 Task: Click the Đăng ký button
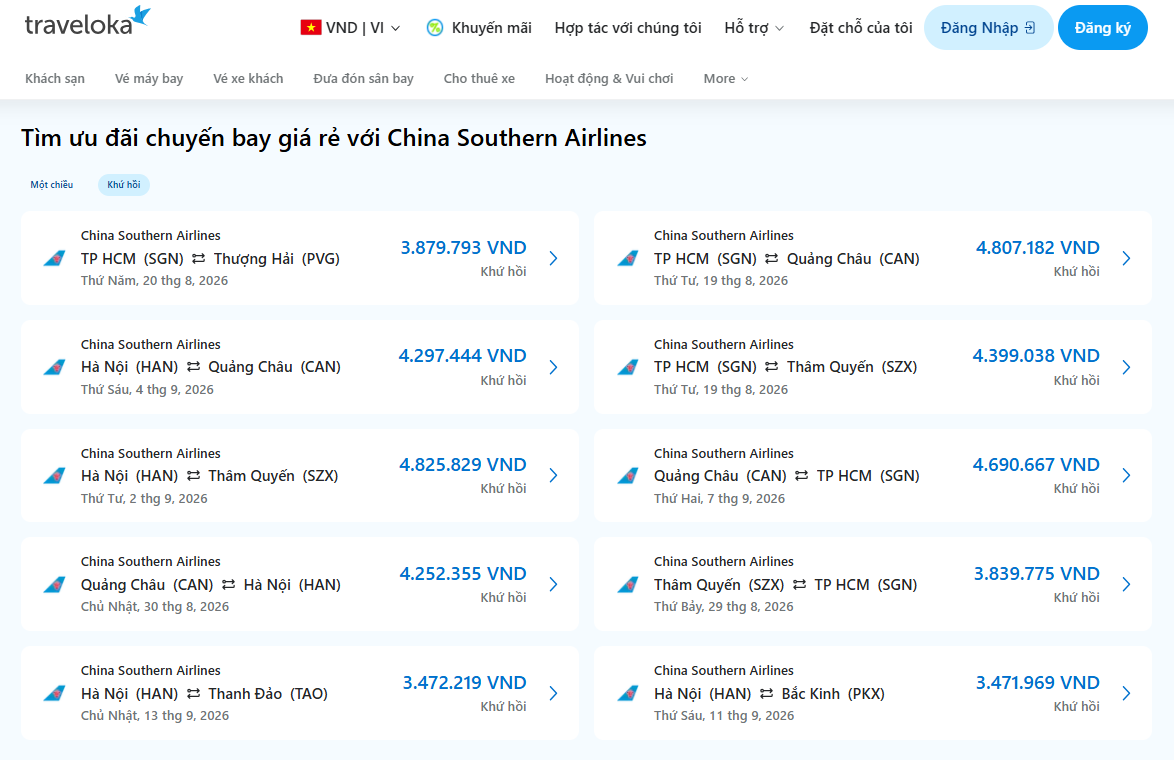tap(1102, 28)
